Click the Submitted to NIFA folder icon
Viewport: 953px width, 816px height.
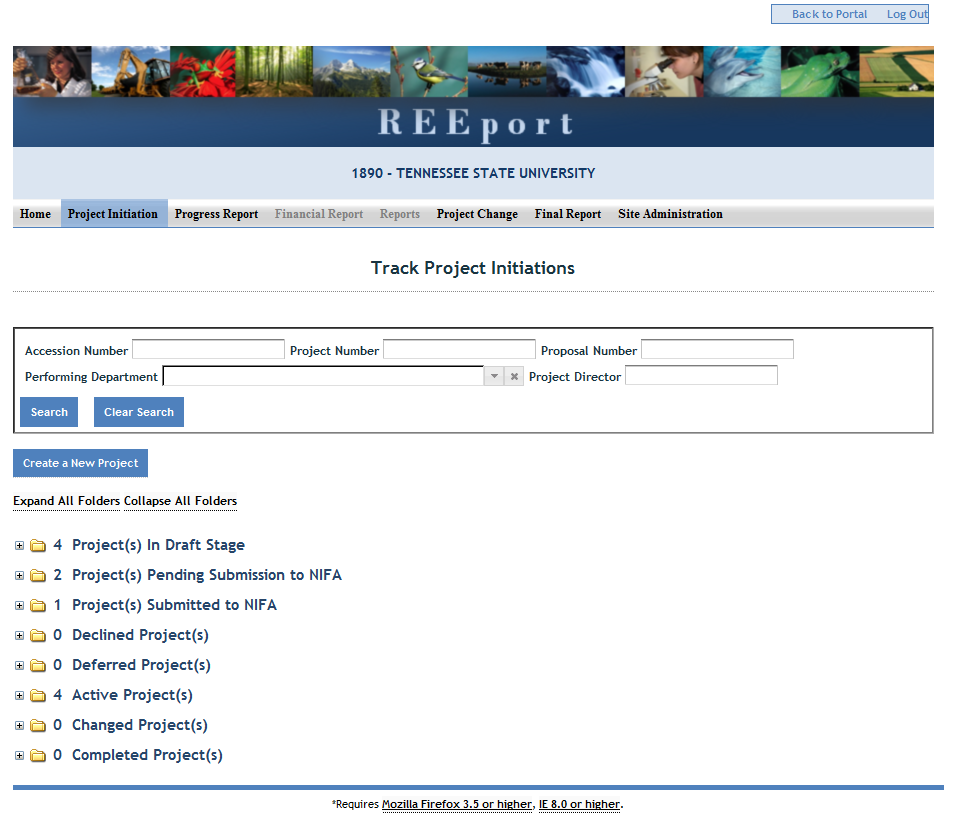click(38, 606)
